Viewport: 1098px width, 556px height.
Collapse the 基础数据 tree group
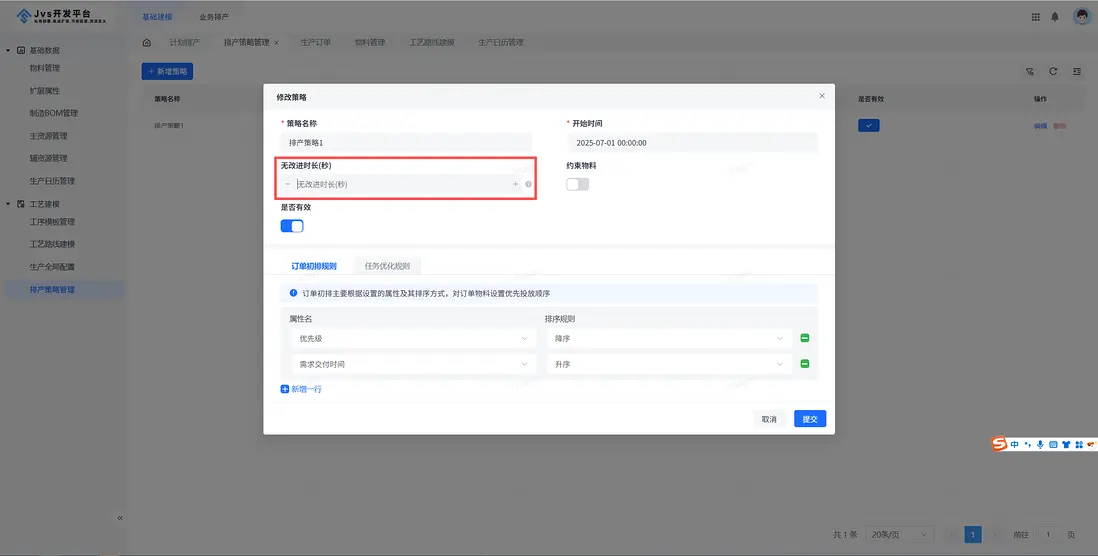coord(8,50)
